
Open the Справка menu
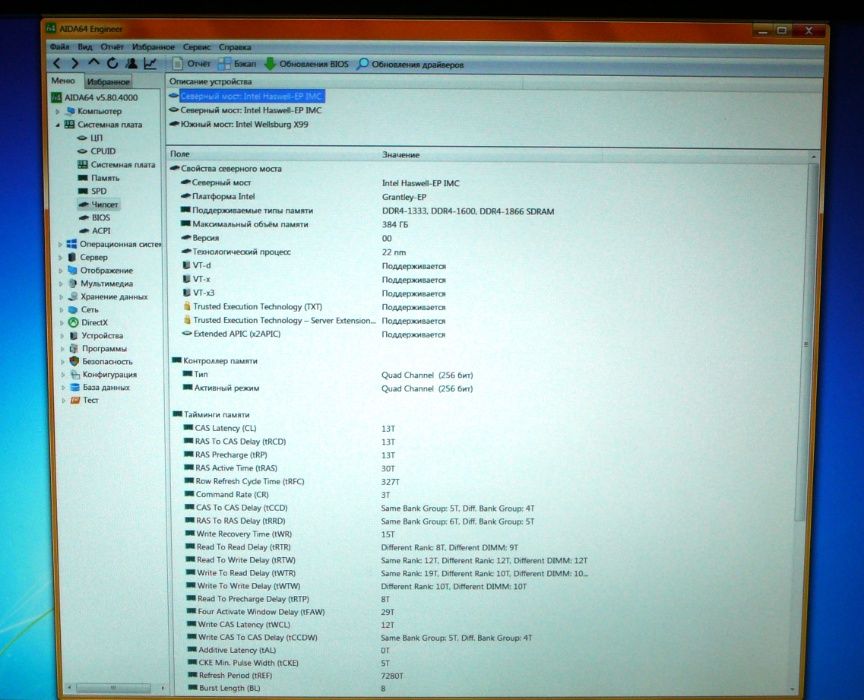click(x=235, y=47)
